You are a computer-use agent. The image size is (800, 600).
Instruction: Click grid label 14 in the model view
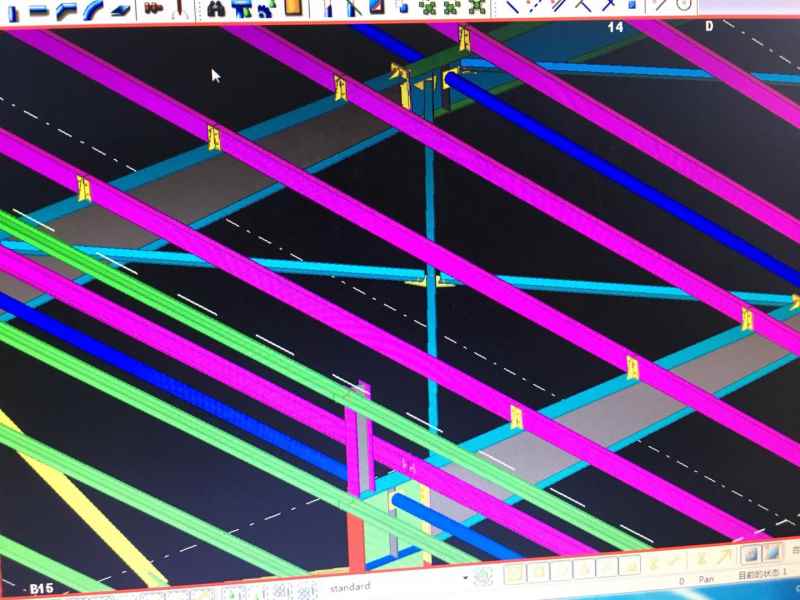pyautogui.click(x=615, y=27)
